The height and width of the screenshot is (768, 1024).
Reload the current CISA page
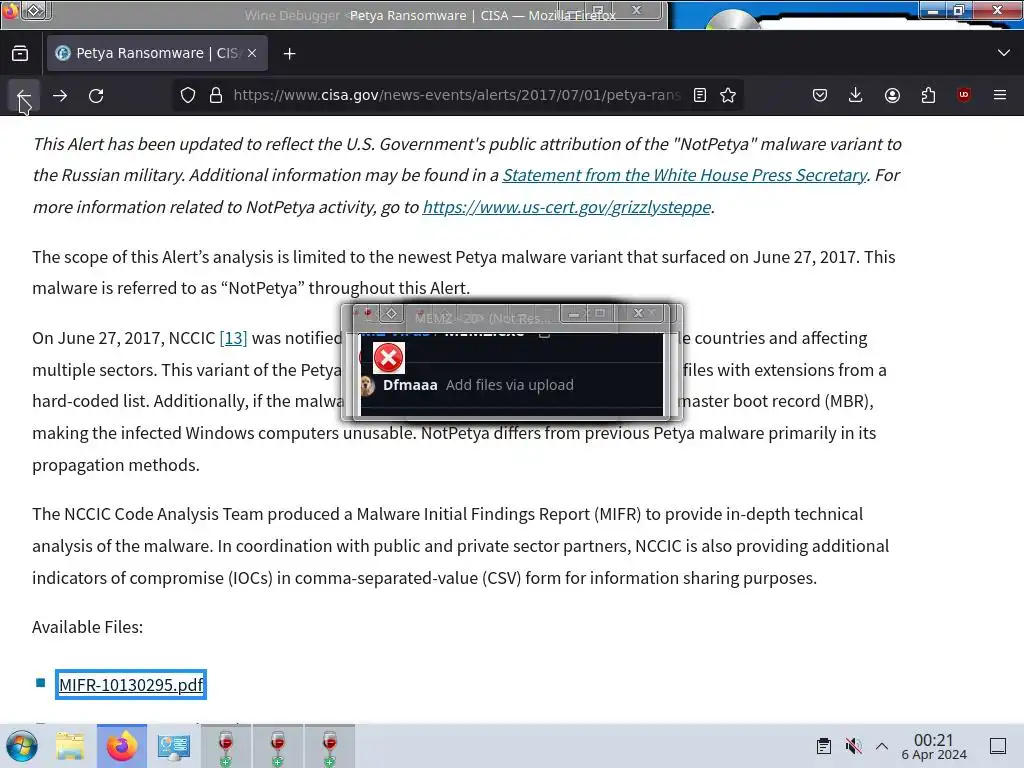click(x=96, y=96)
